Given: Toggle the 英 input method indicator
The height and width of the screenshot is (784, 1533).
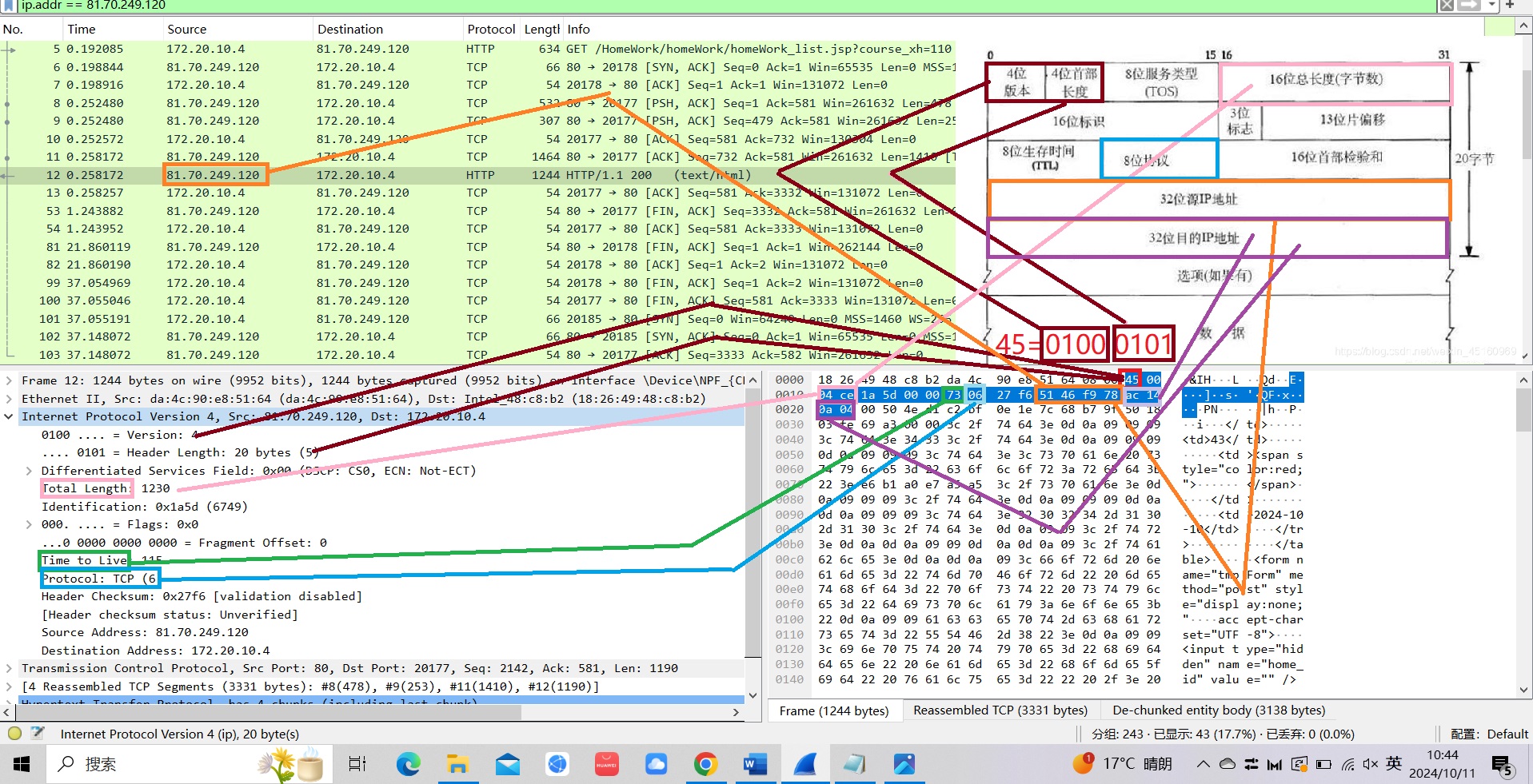Looking at the screenshot, I should (1394, 763).
